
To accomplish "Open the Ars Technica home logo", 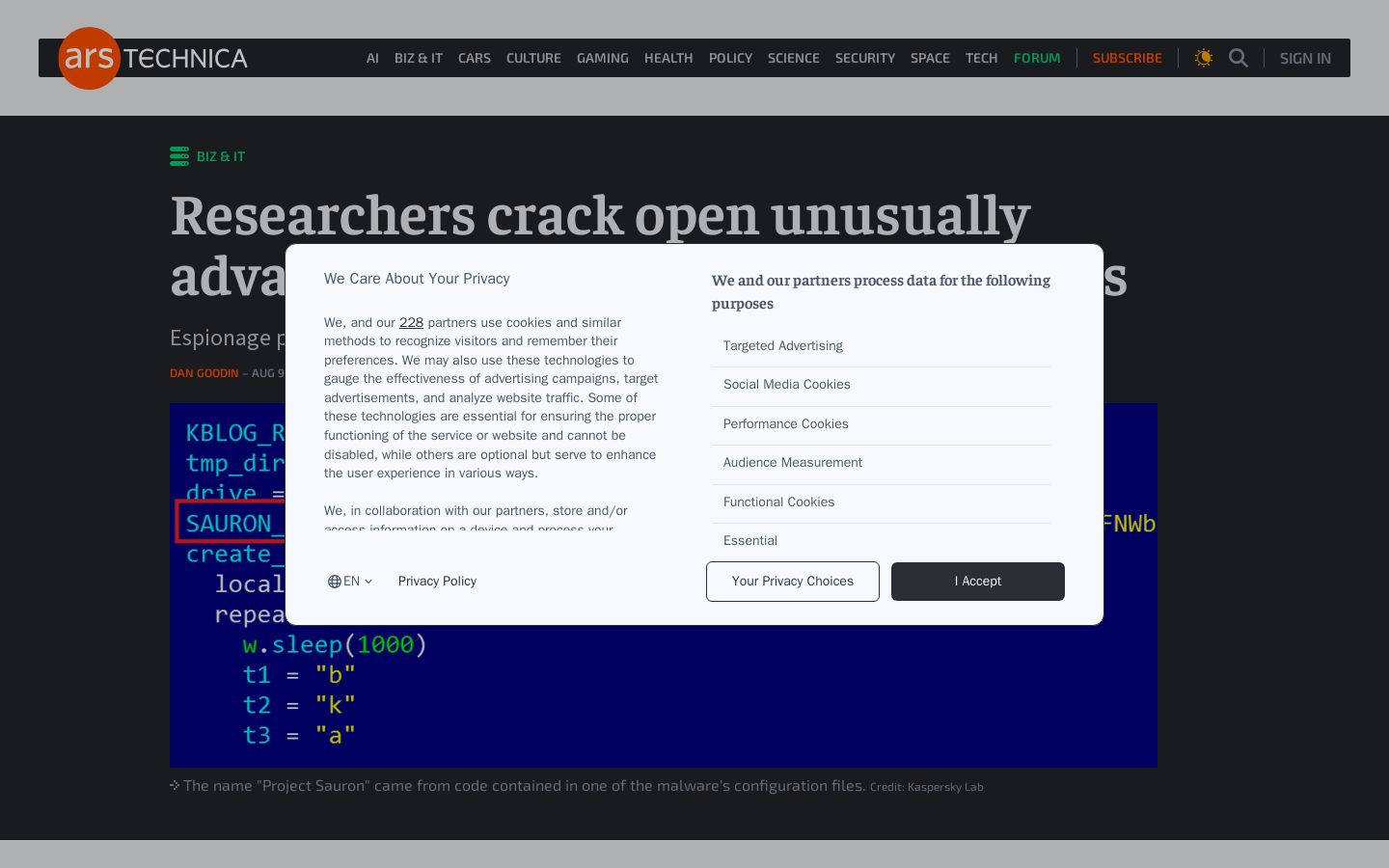I will pyautogui.click(x=153, y=58).
